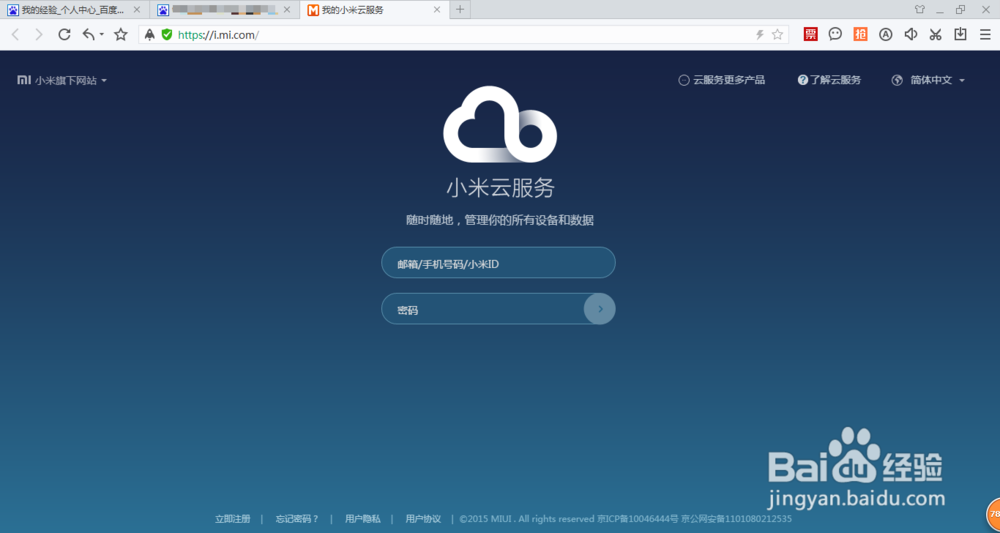This screenshot has width=1000, height=533.
Task: Mute the page using the speaker icon
Action: click(911, 34)
